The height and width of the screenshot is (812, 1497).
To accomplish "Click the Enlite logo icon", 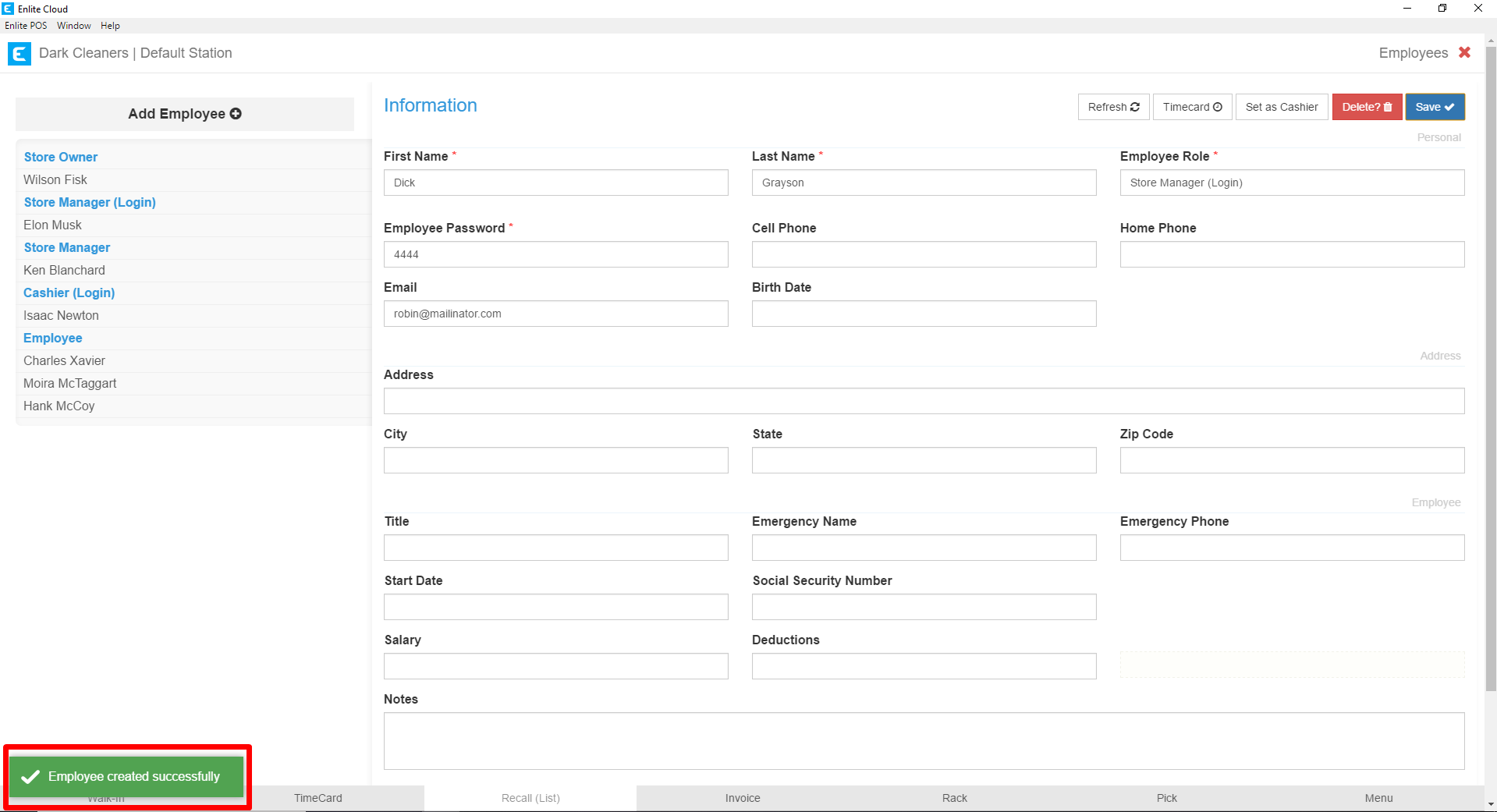I will (x=19, y=54).
